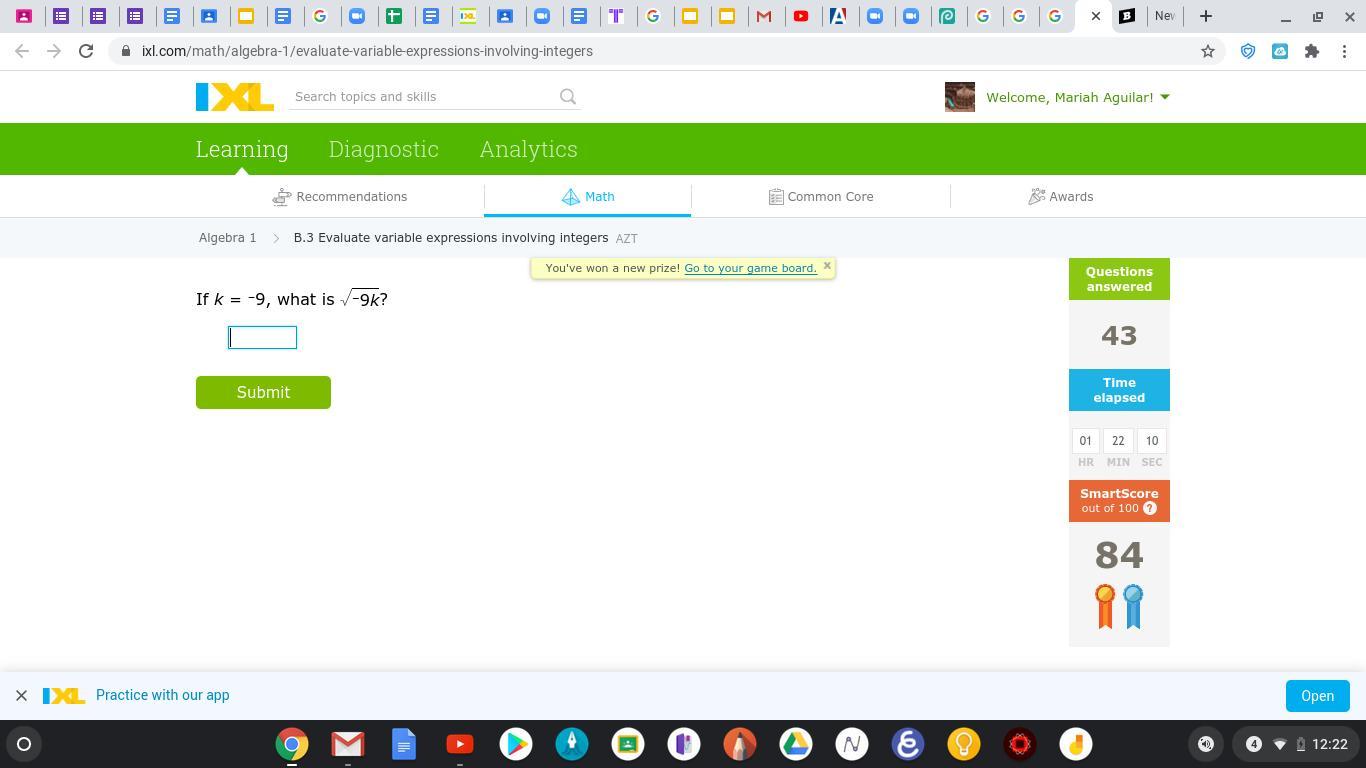Open the notification count in the tray
This screenshot has height=768, width=1366.
coord(1253,744)
